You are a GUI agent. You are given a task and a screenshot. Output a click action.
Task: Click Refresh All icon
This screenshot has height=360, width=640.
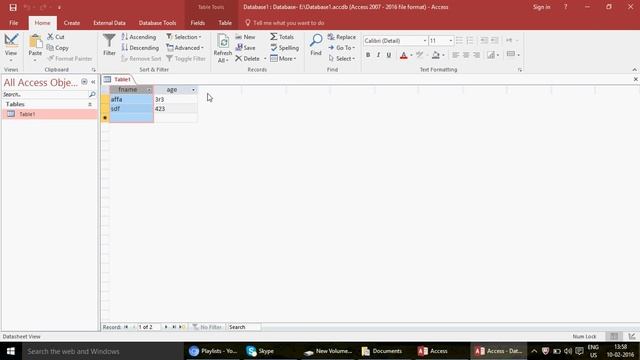point(223,42)
